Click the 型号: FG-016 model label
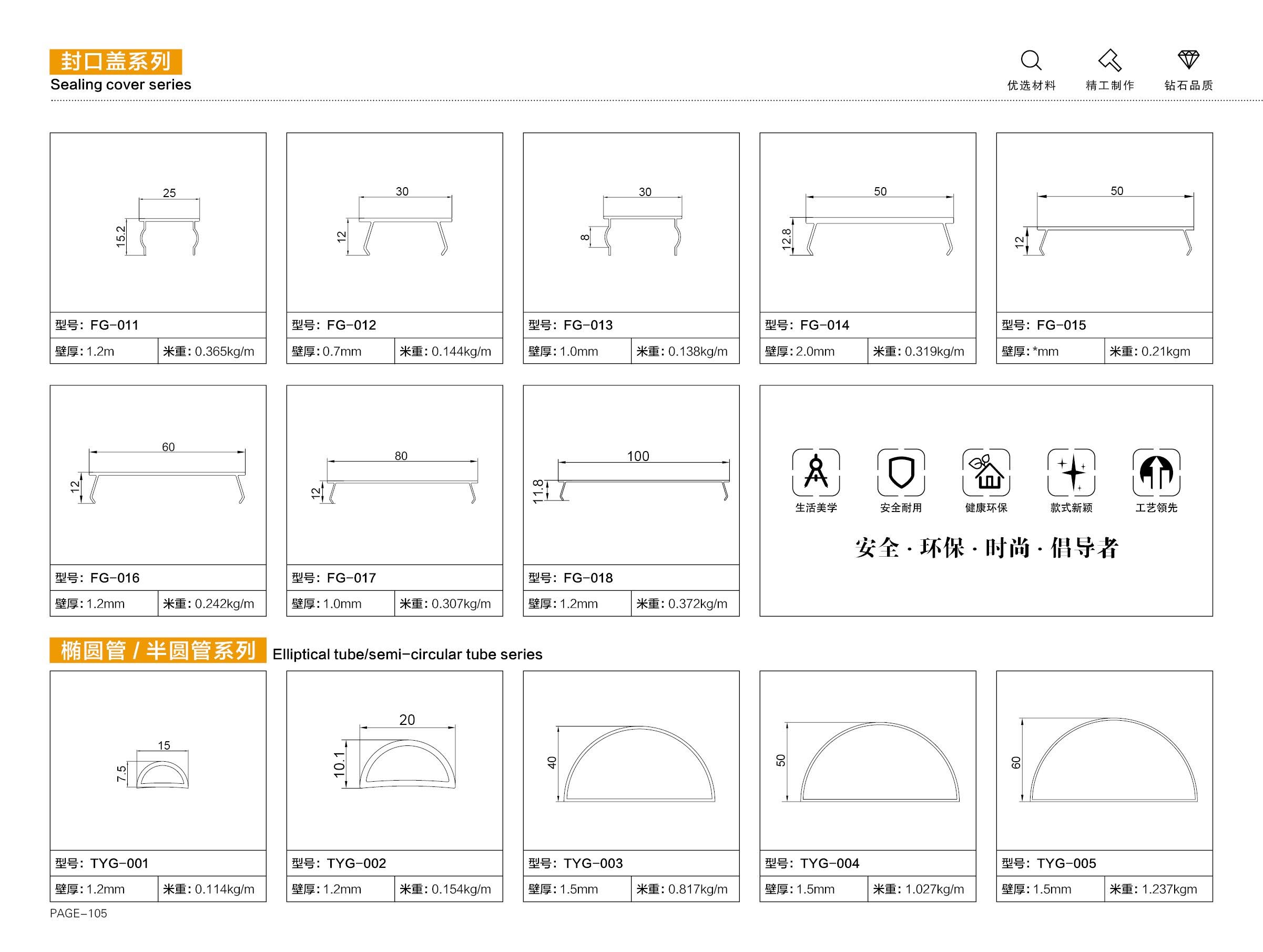This screenshot has height=952, width=1263. coord(98,578)
